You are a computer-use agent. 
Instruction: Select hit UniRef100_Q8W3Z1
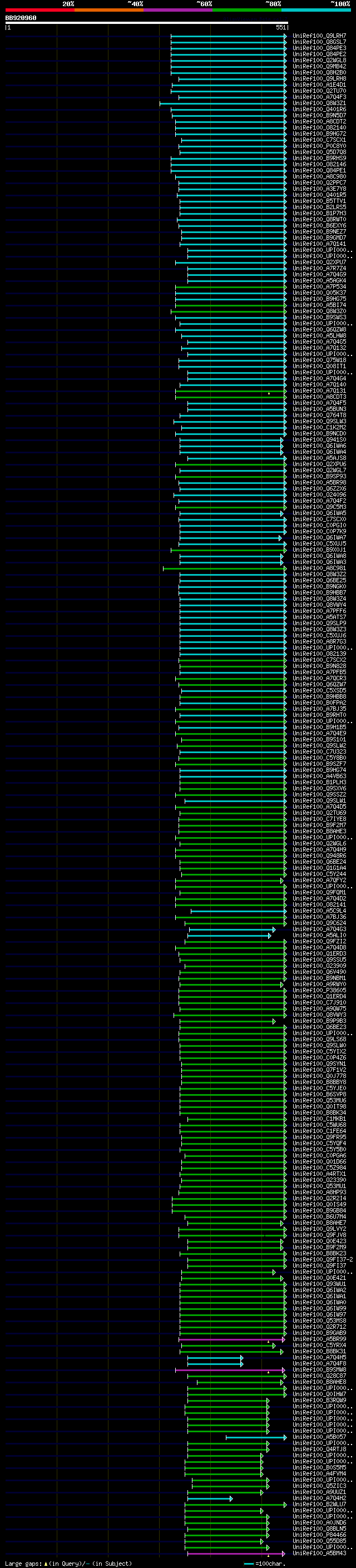[x=319, y=103]
